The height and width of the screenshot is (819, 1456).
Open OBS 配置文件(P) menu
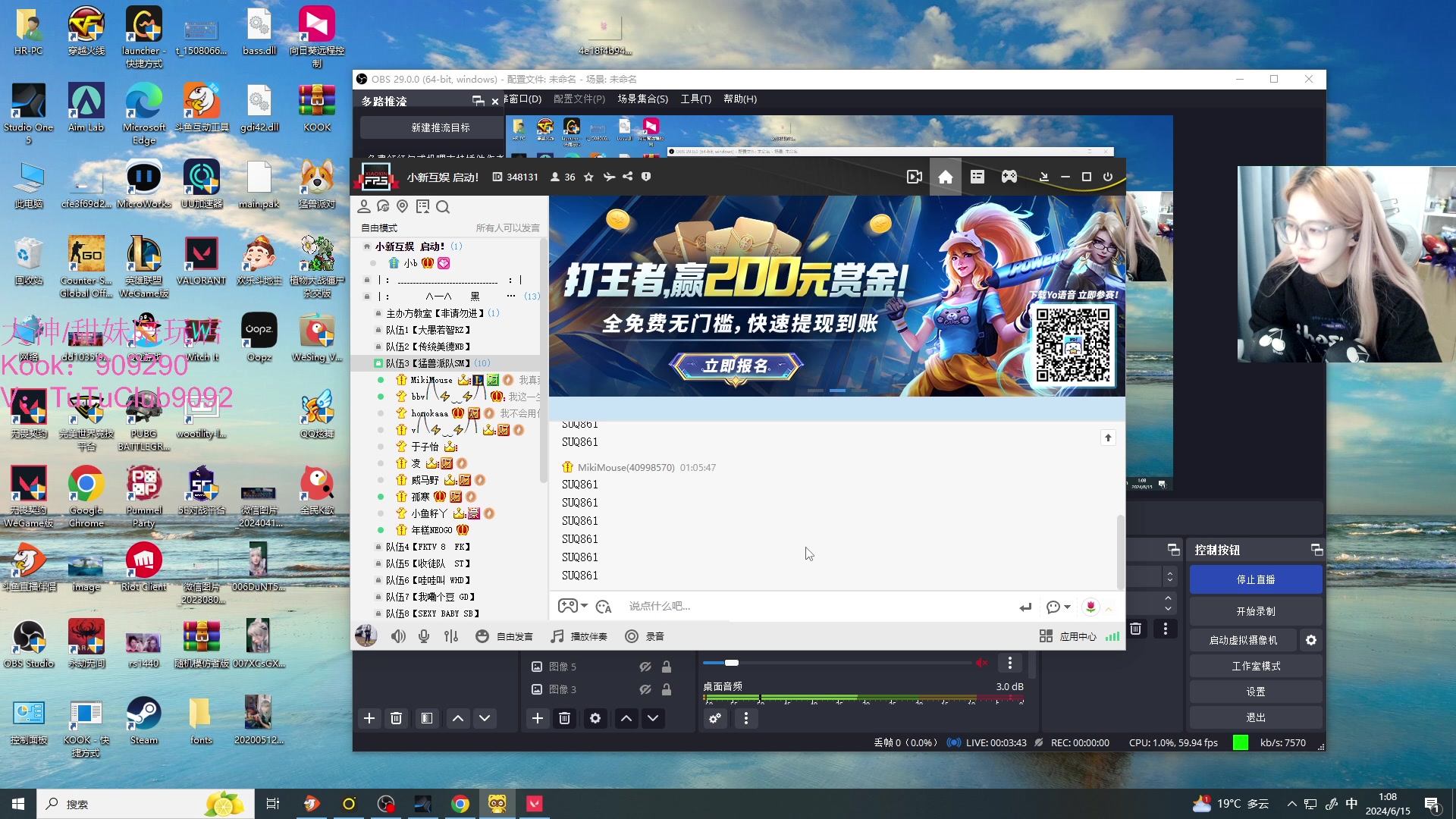(579, 99)
